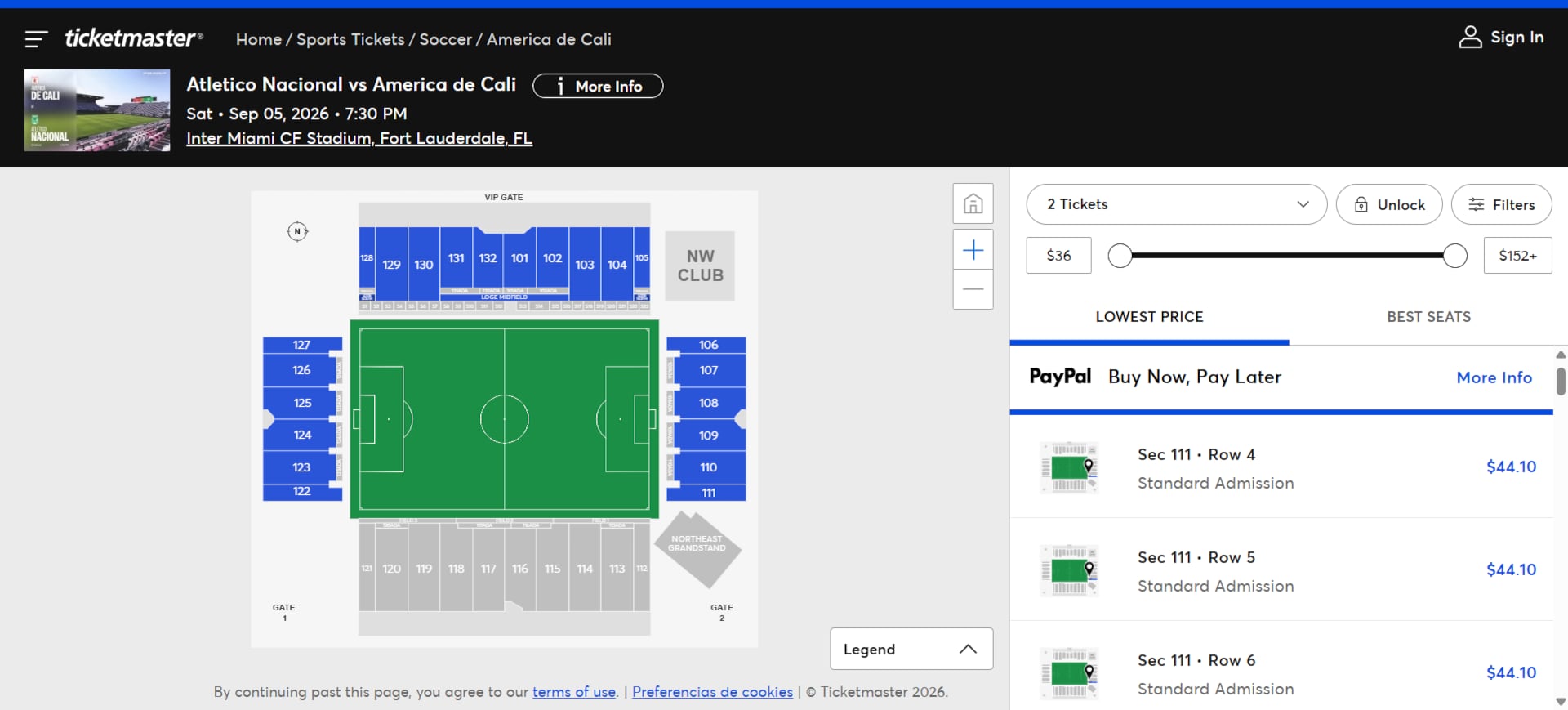This screenshot has width=1568, height=710.
Task: Switch to the Best Seats tab
Action: pos(1428,317)
